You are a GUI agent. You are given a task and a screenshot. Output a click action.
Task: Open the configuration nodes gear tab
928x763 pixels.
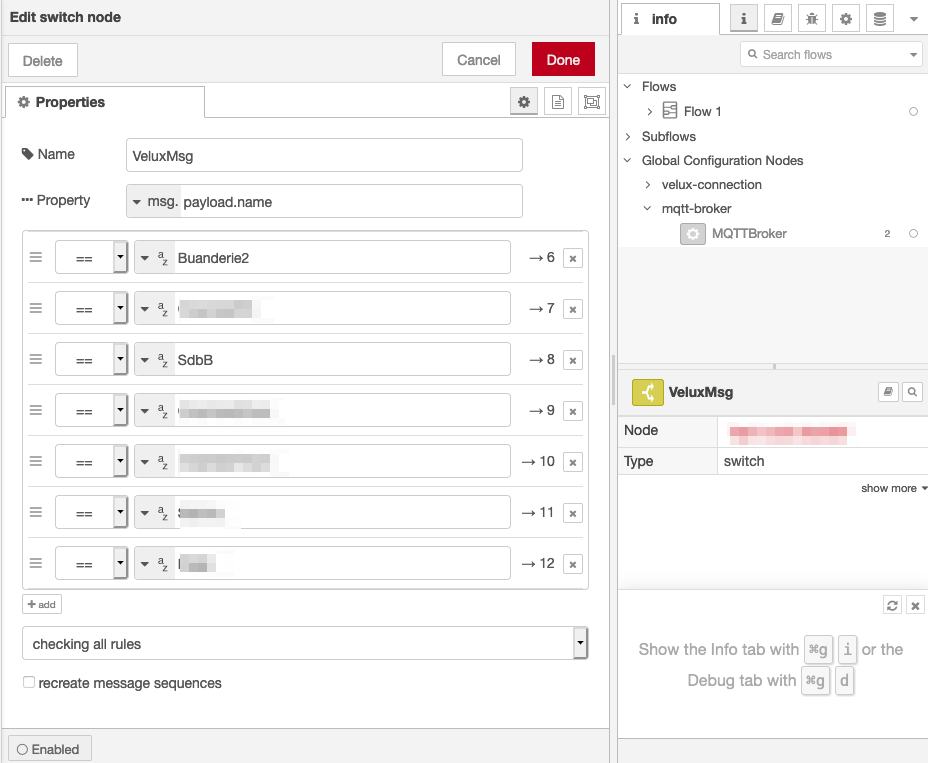(x=845, y=18)
